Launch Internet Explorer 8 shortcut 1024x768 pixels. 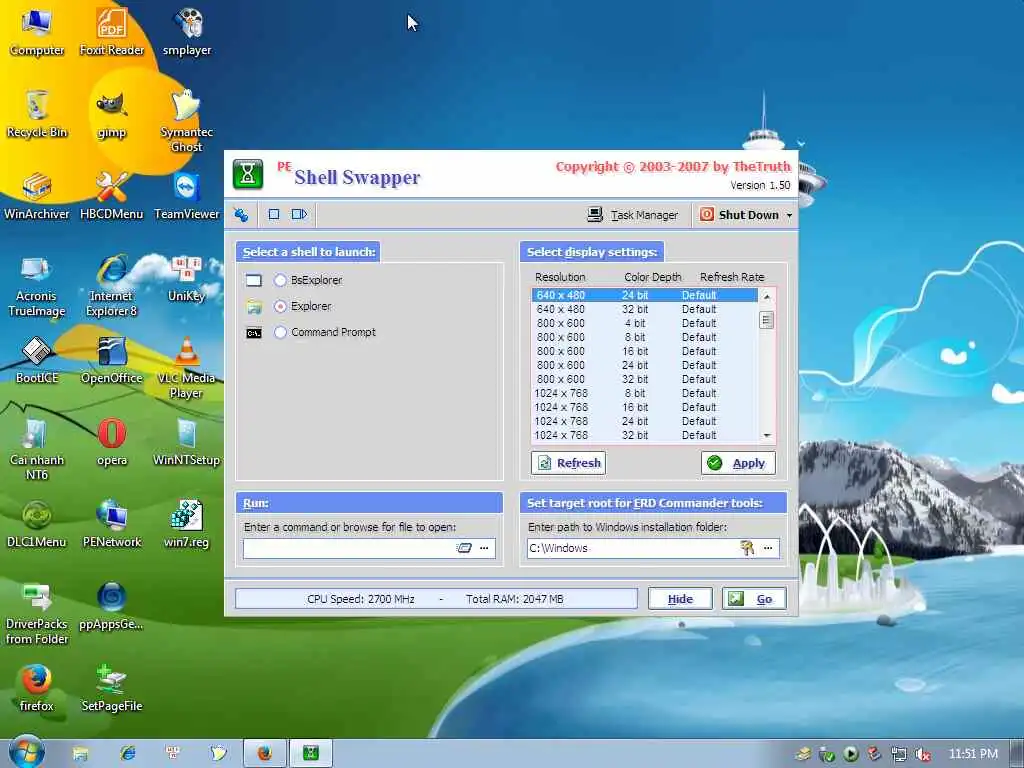point(112,285)
